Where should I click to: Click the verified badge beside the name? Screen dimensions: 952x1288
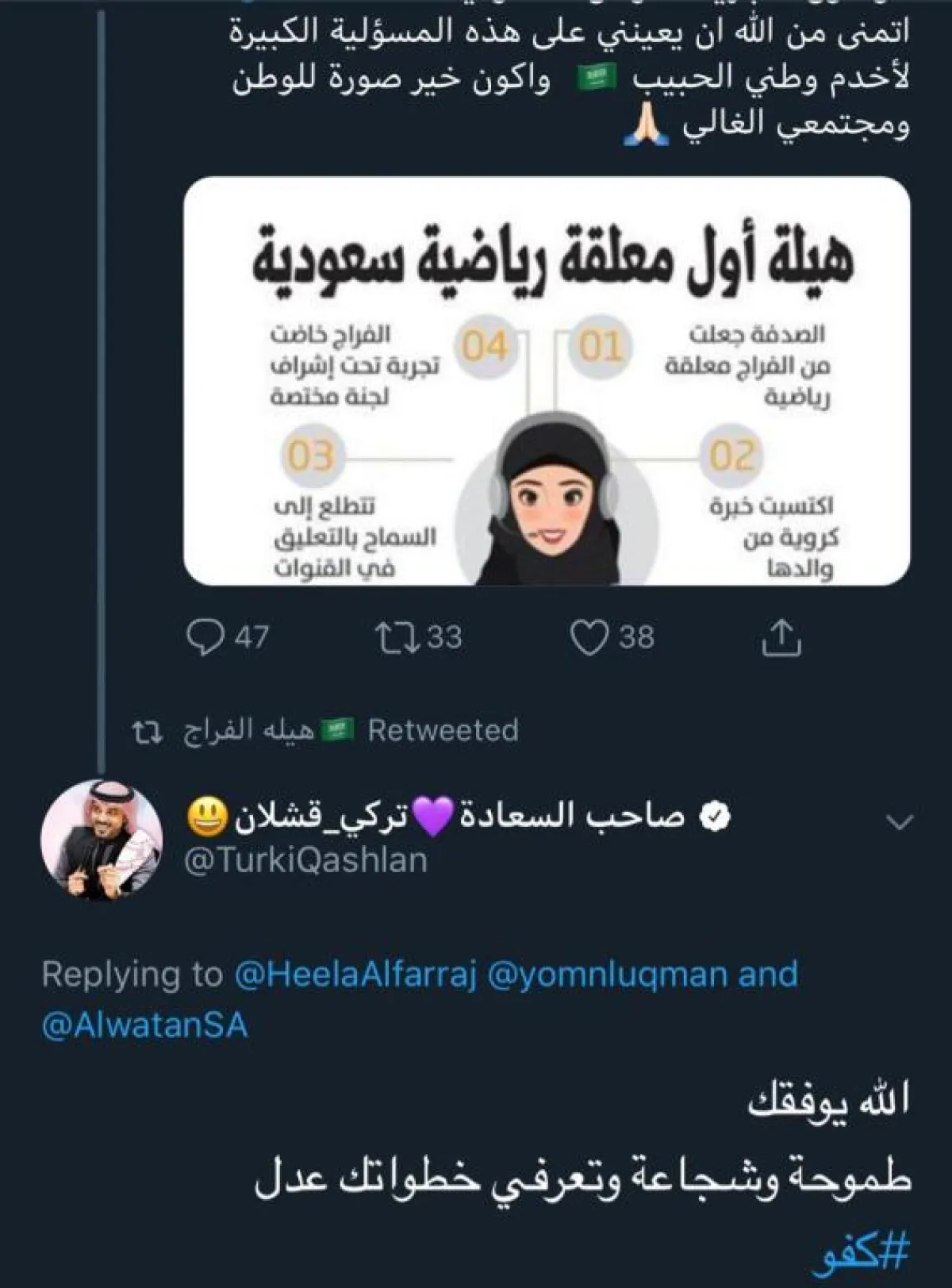coord(715,817)
